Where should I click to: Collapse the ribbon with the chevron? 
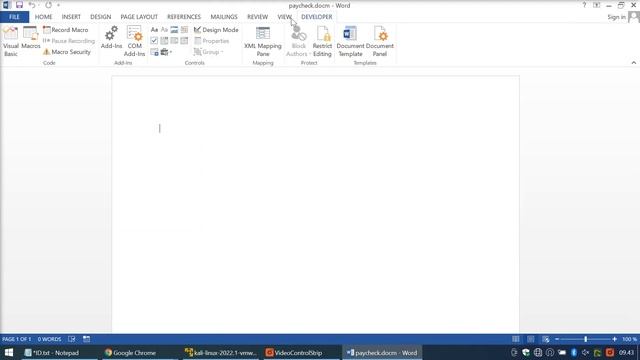click(633, 62)
